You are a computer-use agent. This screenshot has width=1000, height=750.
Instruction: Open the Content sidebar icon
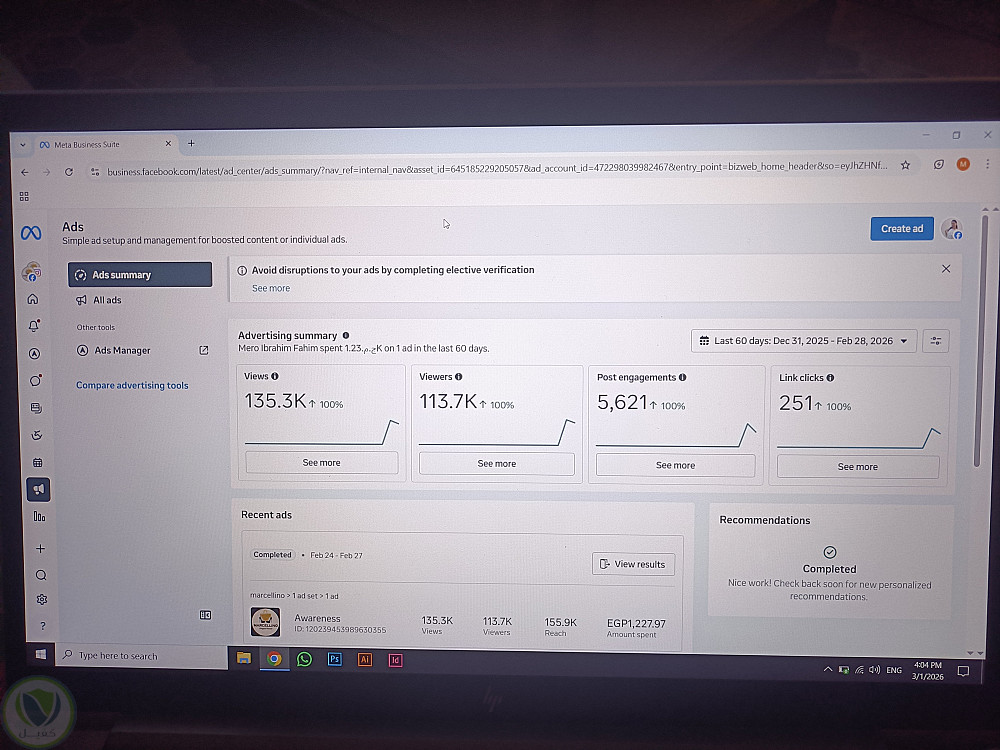click(x=36, y=408)
